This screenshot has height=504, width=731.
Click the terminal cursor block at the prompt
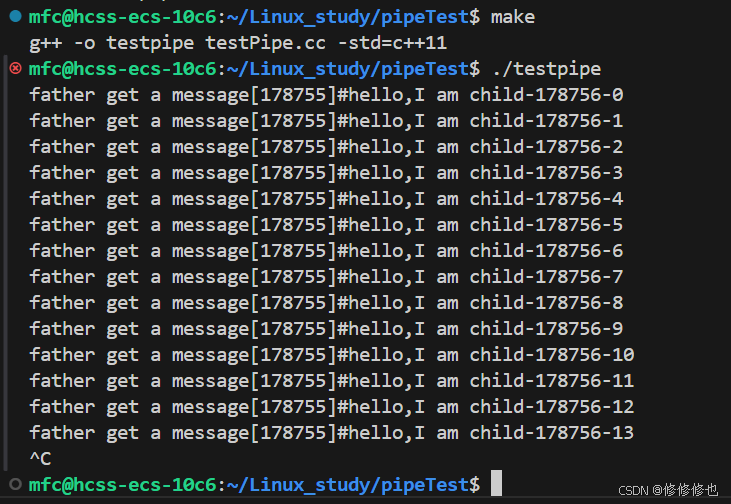[x=497, y=483]
